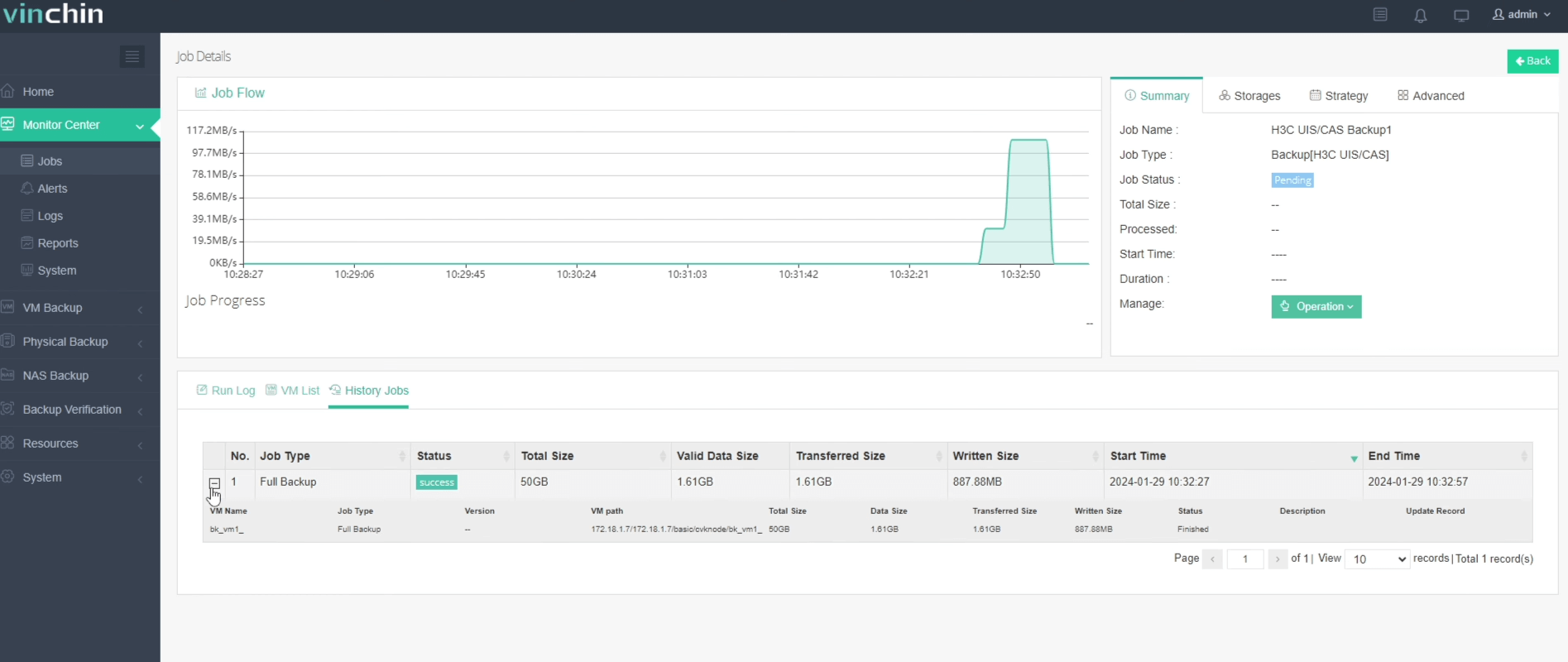The height and width of the screenshot is (662, 1568).
Task: Sort by the Transferred Size column
Action: (868, 456)
